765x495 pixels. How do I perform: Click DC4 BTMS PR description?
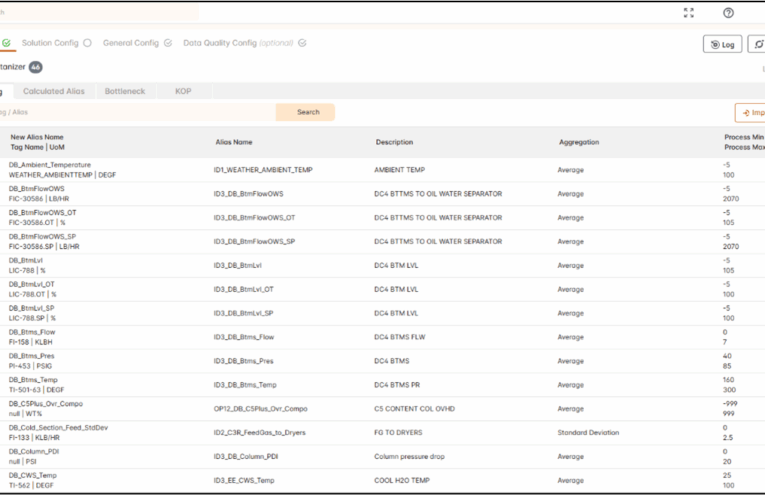397,385
